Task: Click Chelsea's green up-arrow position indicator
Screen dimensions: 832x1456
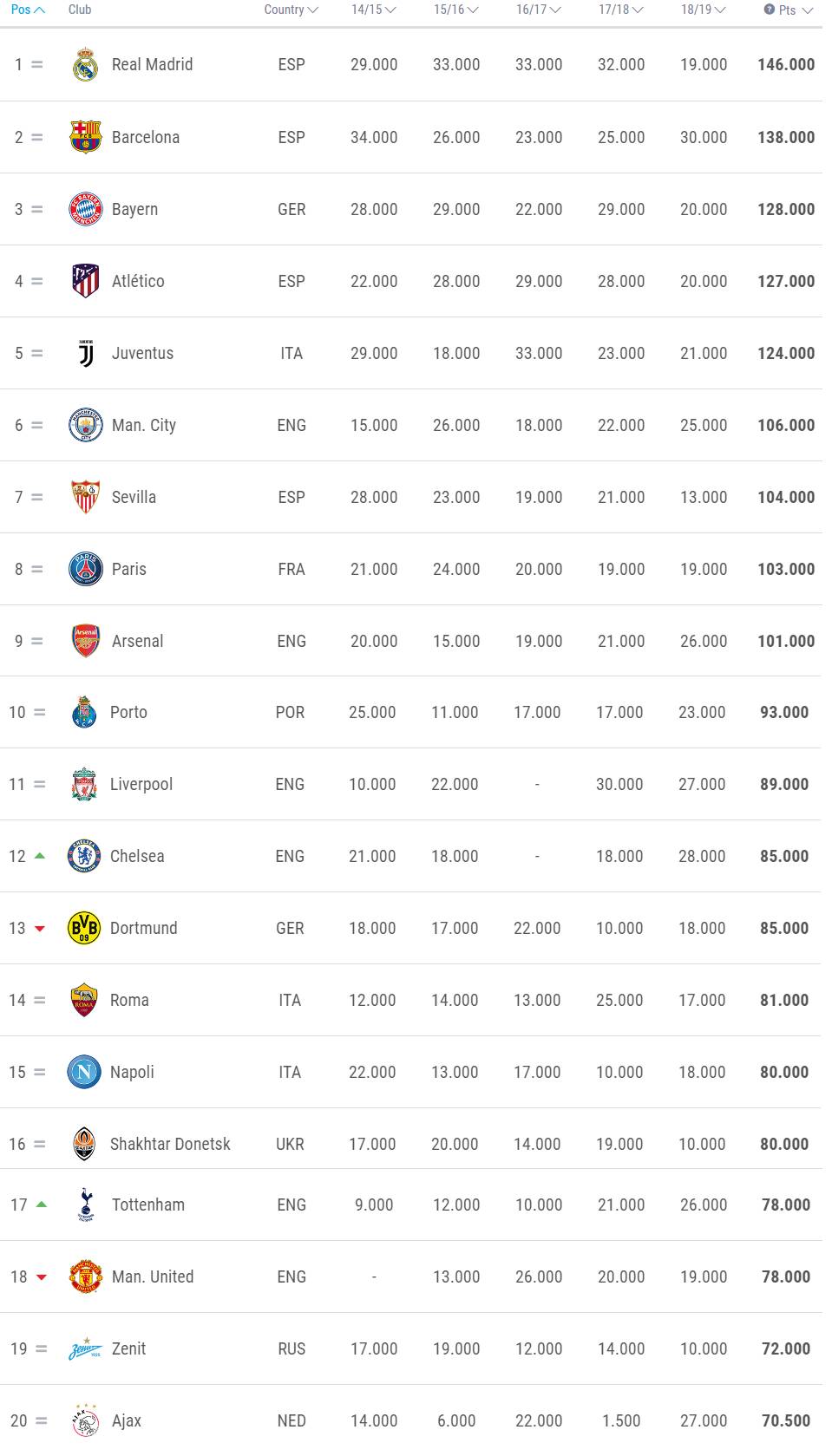Action: tap(39, 856)
